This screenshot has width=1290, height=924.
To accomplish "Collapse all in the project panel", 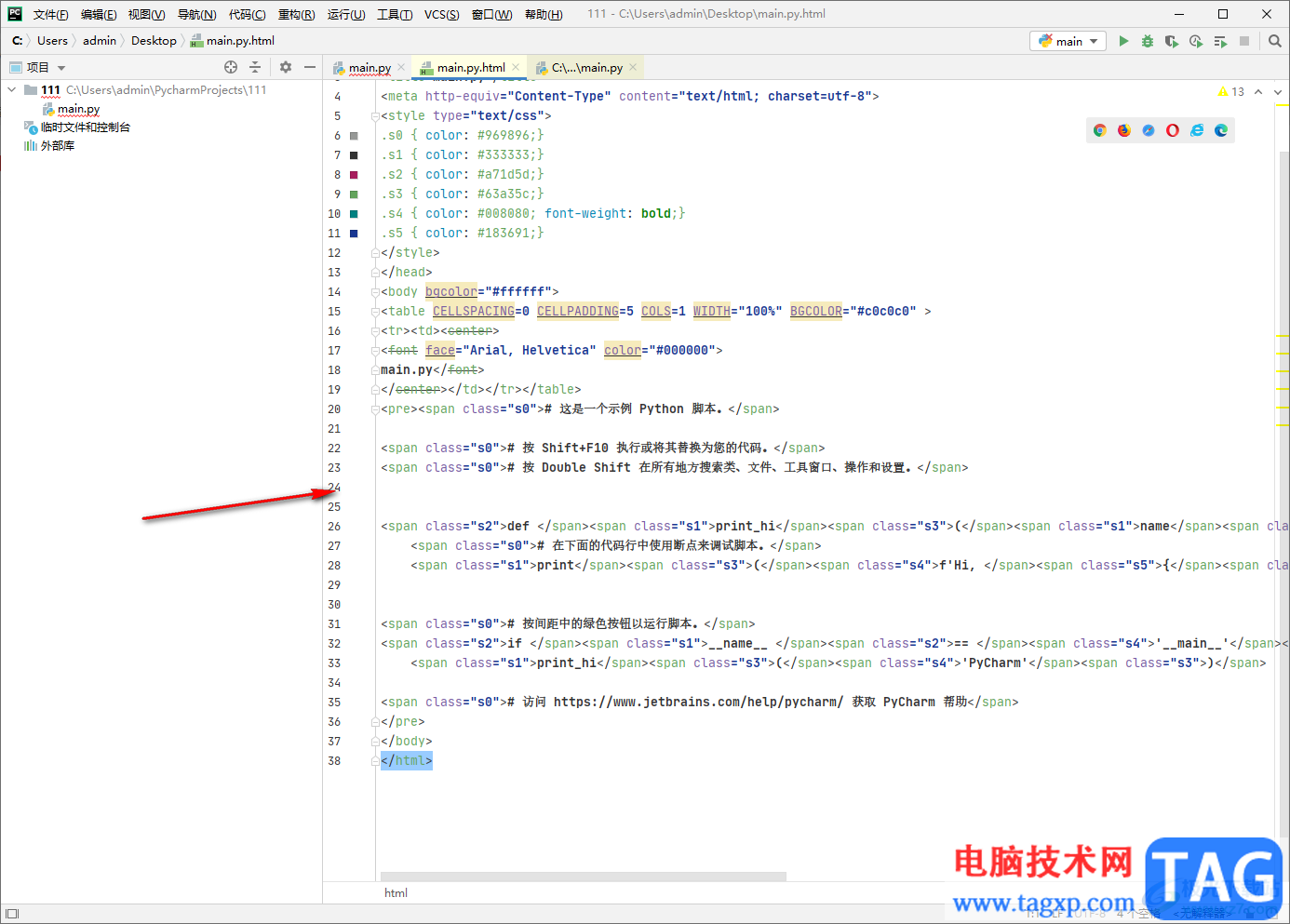I will point(255,67).
